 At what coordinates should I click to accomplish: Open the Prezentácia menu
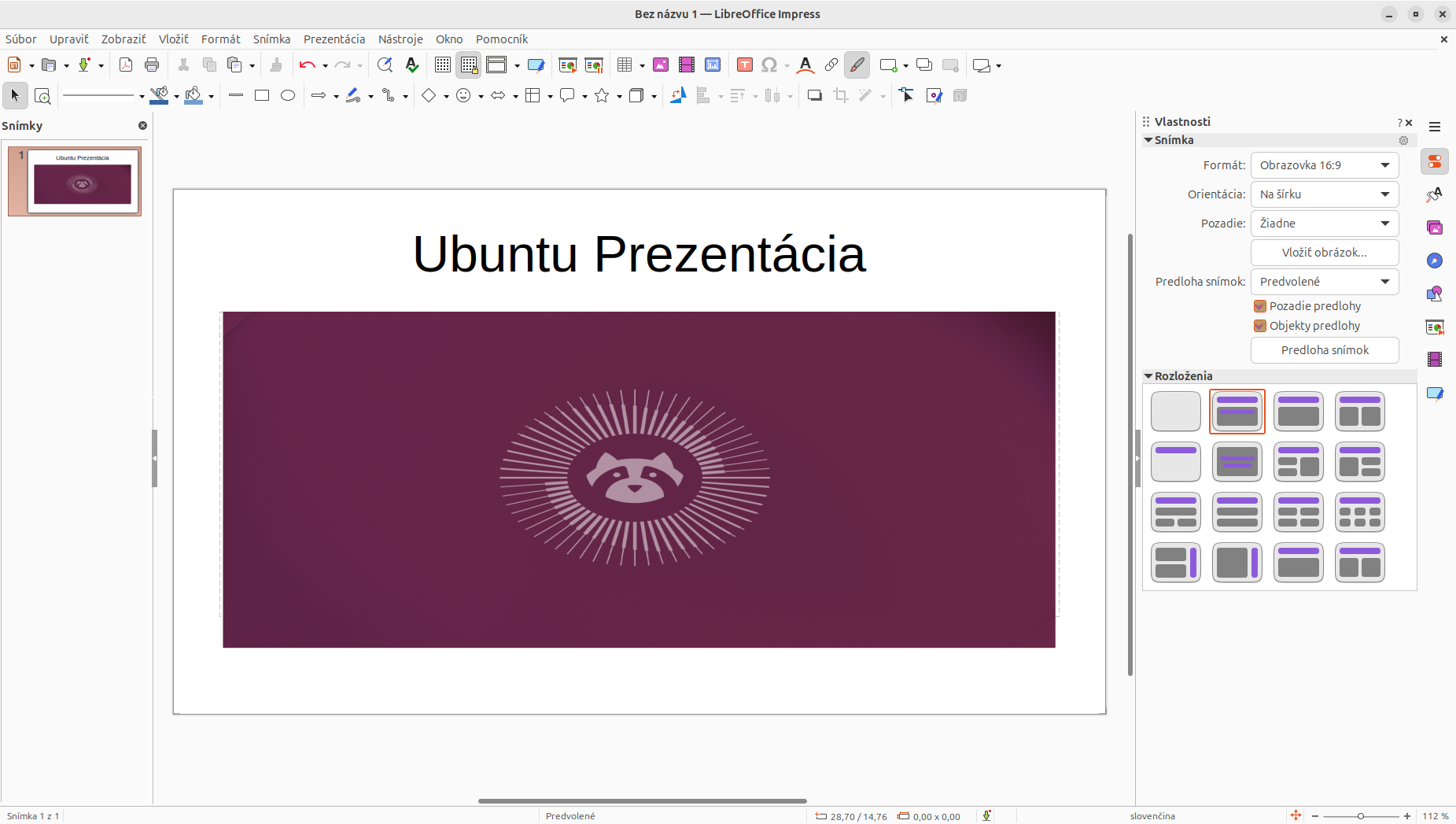click(334, 39)
